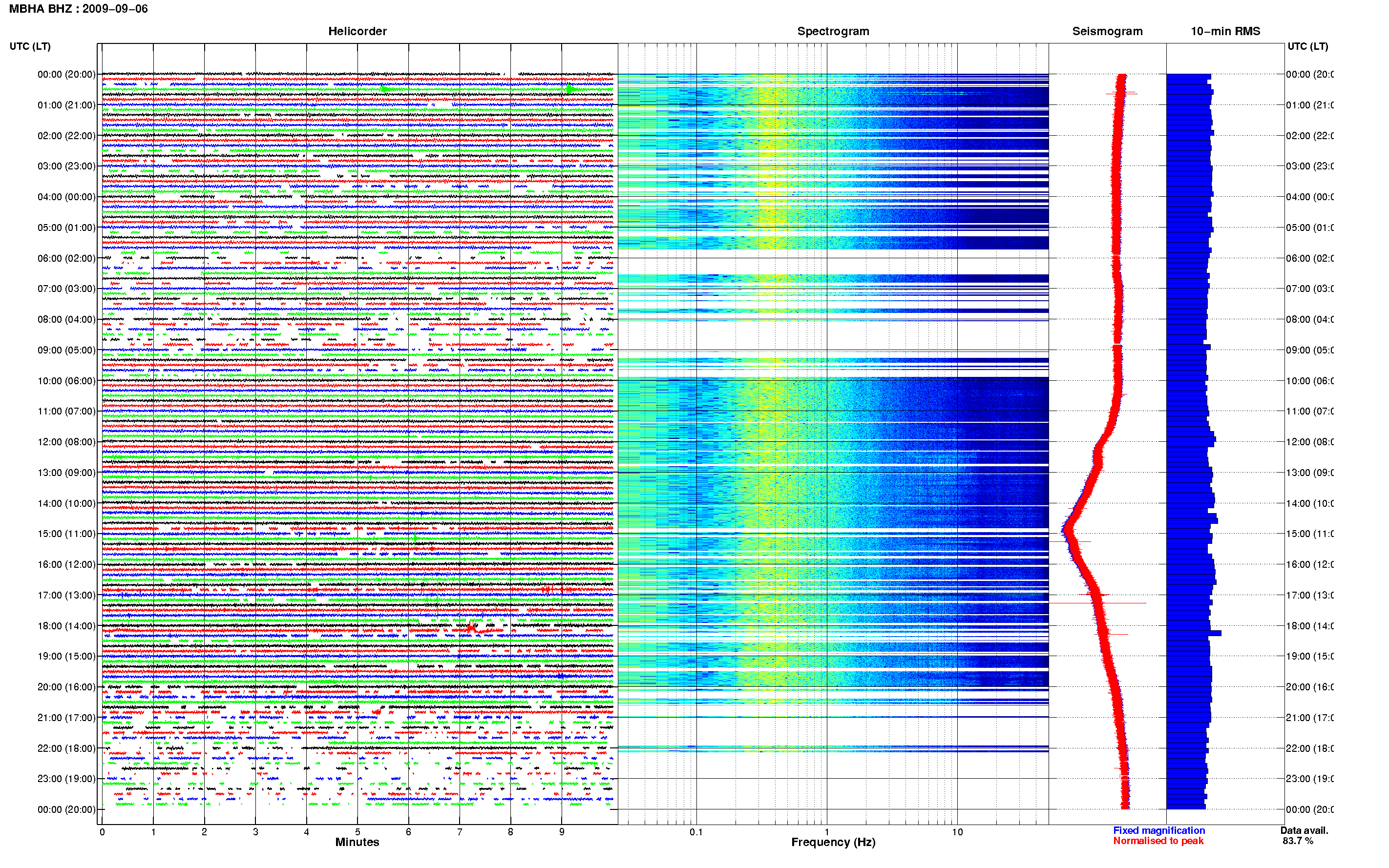This screenshot has height=868, width=1389.
Task: Click the 1 Hz frequency tick label
Action: [x=827, y=832]
